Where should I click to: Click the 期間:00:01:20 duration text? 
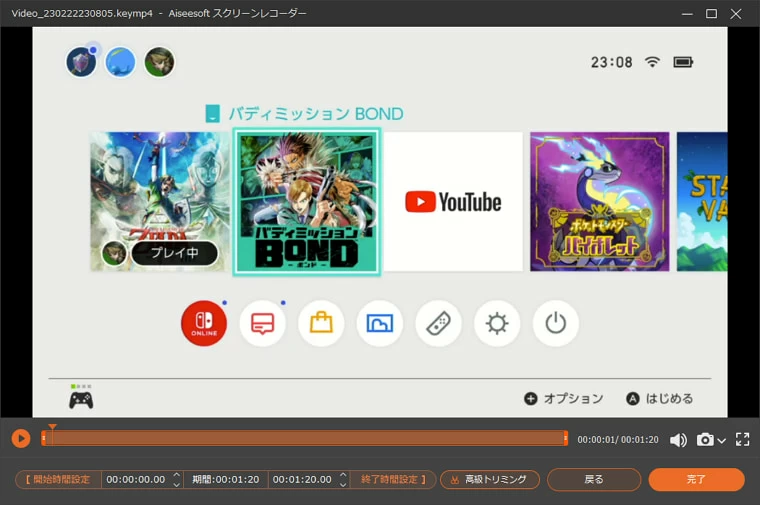(x=225, y=479)
